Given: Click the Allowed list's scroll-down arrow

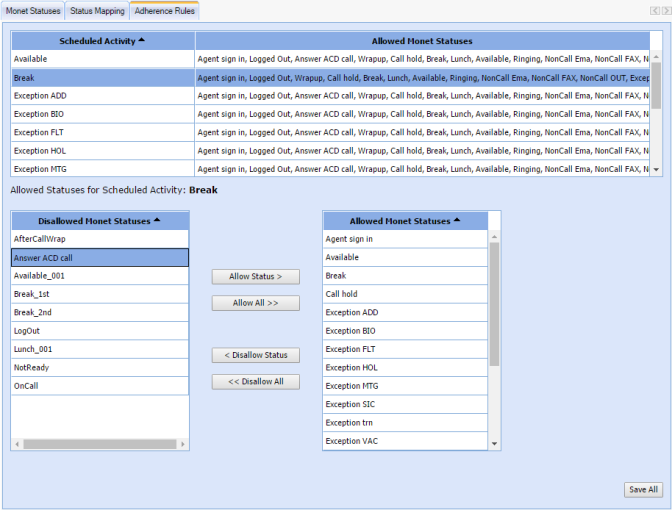Looking at the screenshot, I should pos(494,443).
